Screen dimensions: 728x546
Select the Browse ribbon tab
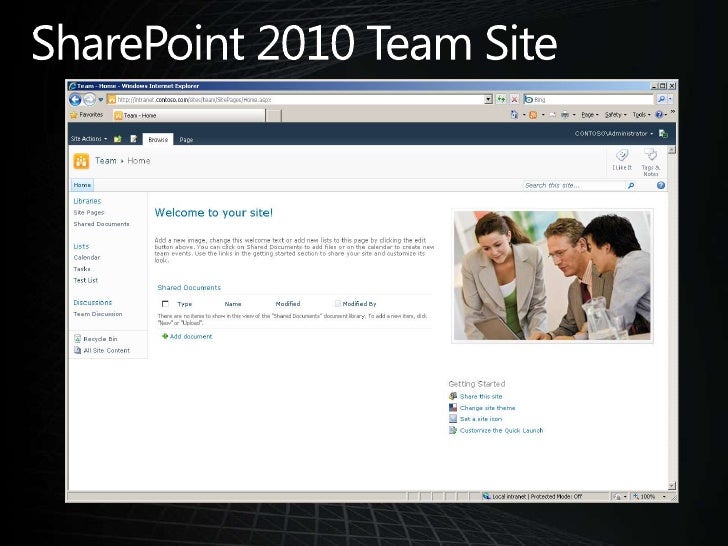(x=158, y=139)
